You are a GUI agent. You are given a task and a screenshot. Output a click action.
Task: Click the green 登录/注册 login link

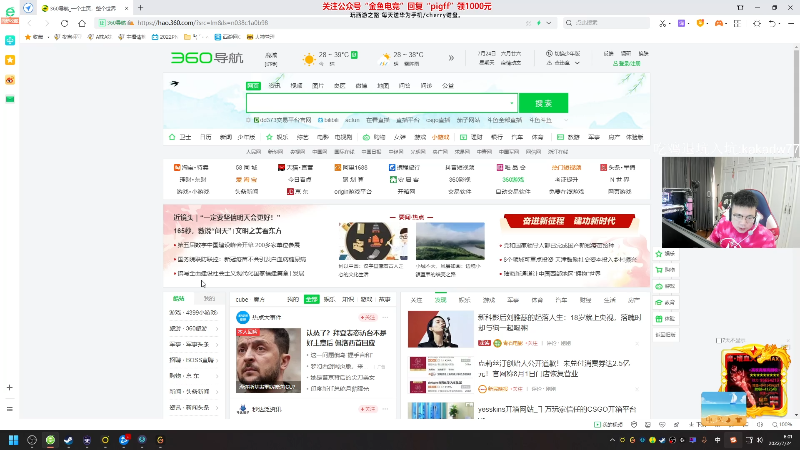click(626, 64)
